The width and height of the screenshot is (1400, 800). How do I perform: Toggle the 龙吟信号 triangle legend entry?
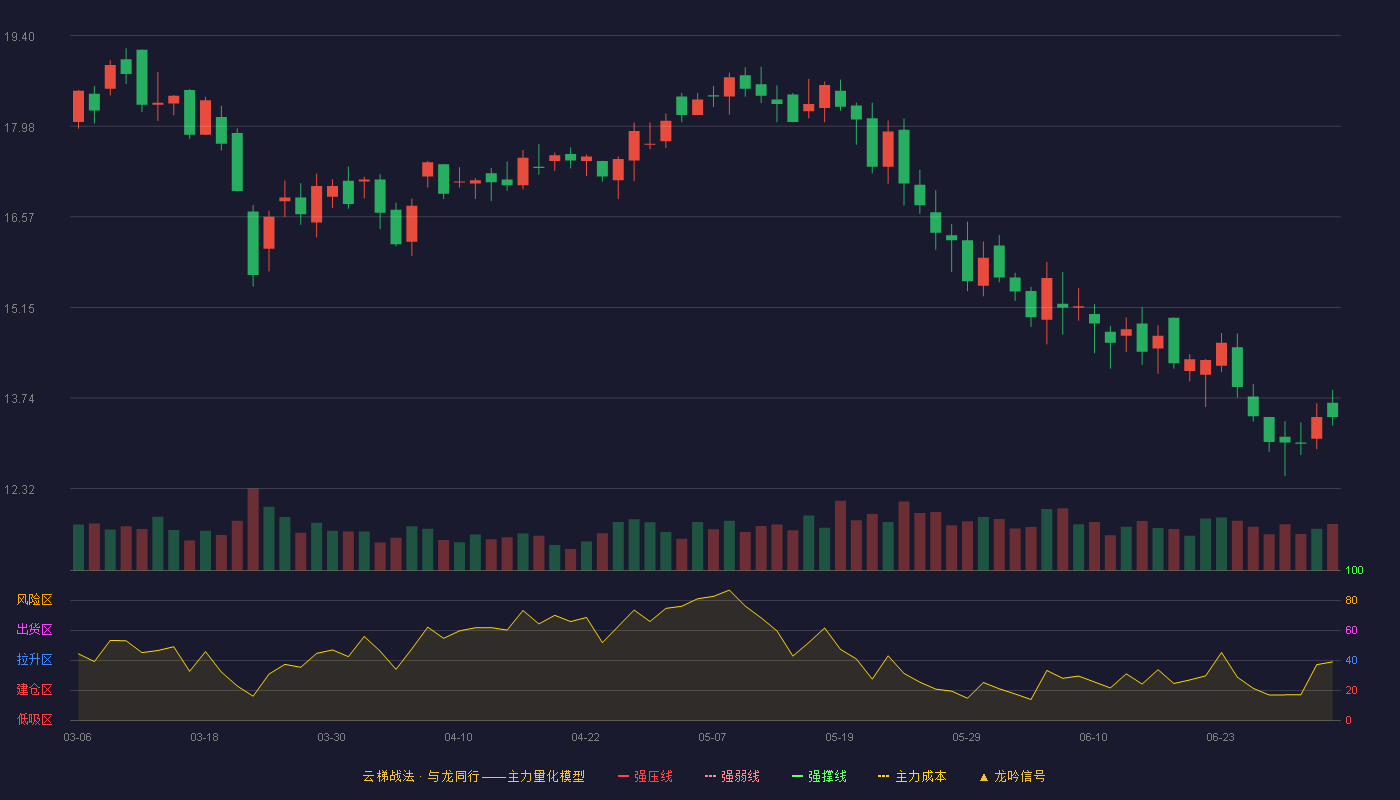tap(1011, 776)
